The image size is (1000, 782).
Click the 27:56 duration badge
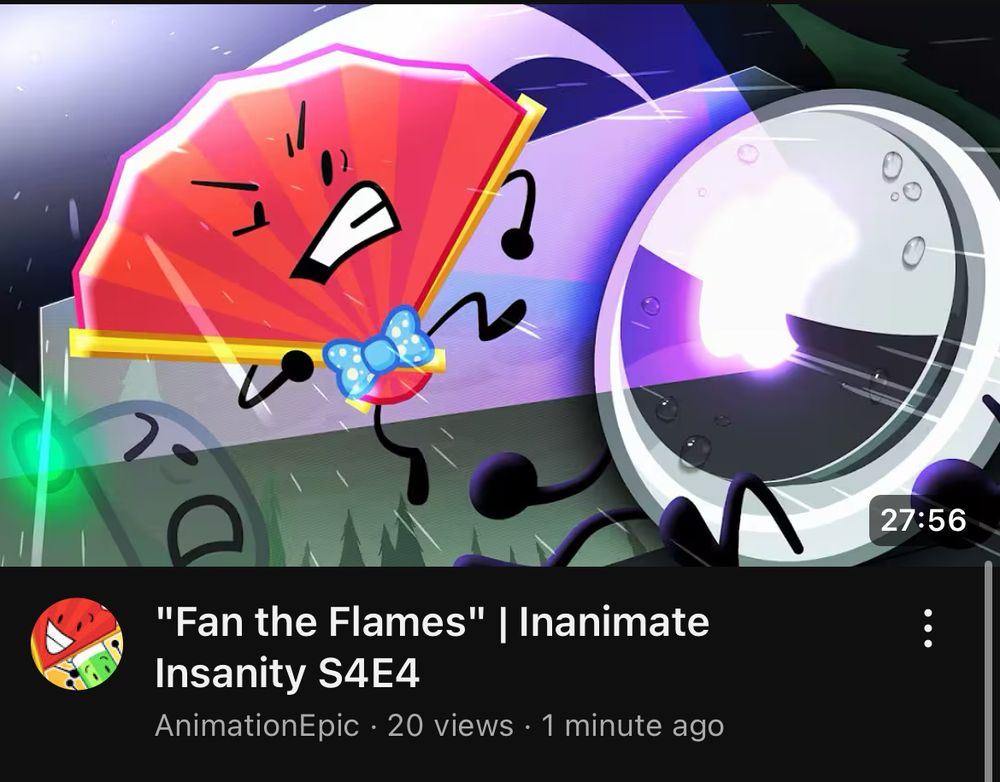923,520
